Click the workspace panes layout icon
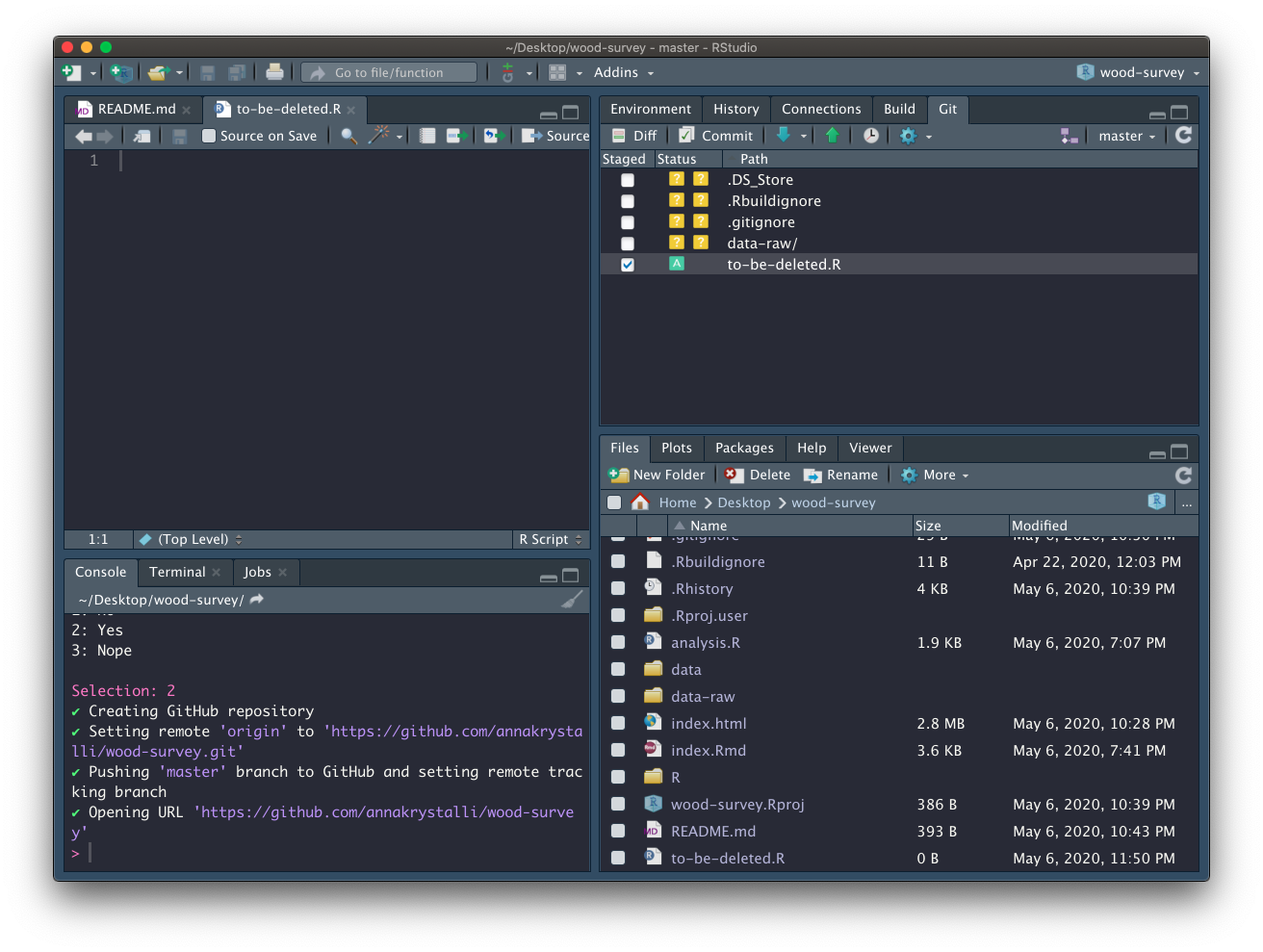Viewport: 1263px width, 952px height. click(x=557, y=72)
